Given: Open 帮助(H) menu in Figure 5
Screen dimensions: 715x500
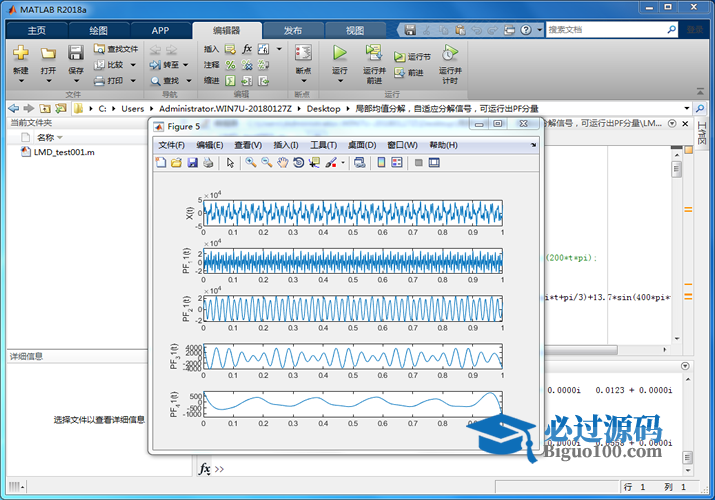Looking at the screenshot, I should point(443,145).
